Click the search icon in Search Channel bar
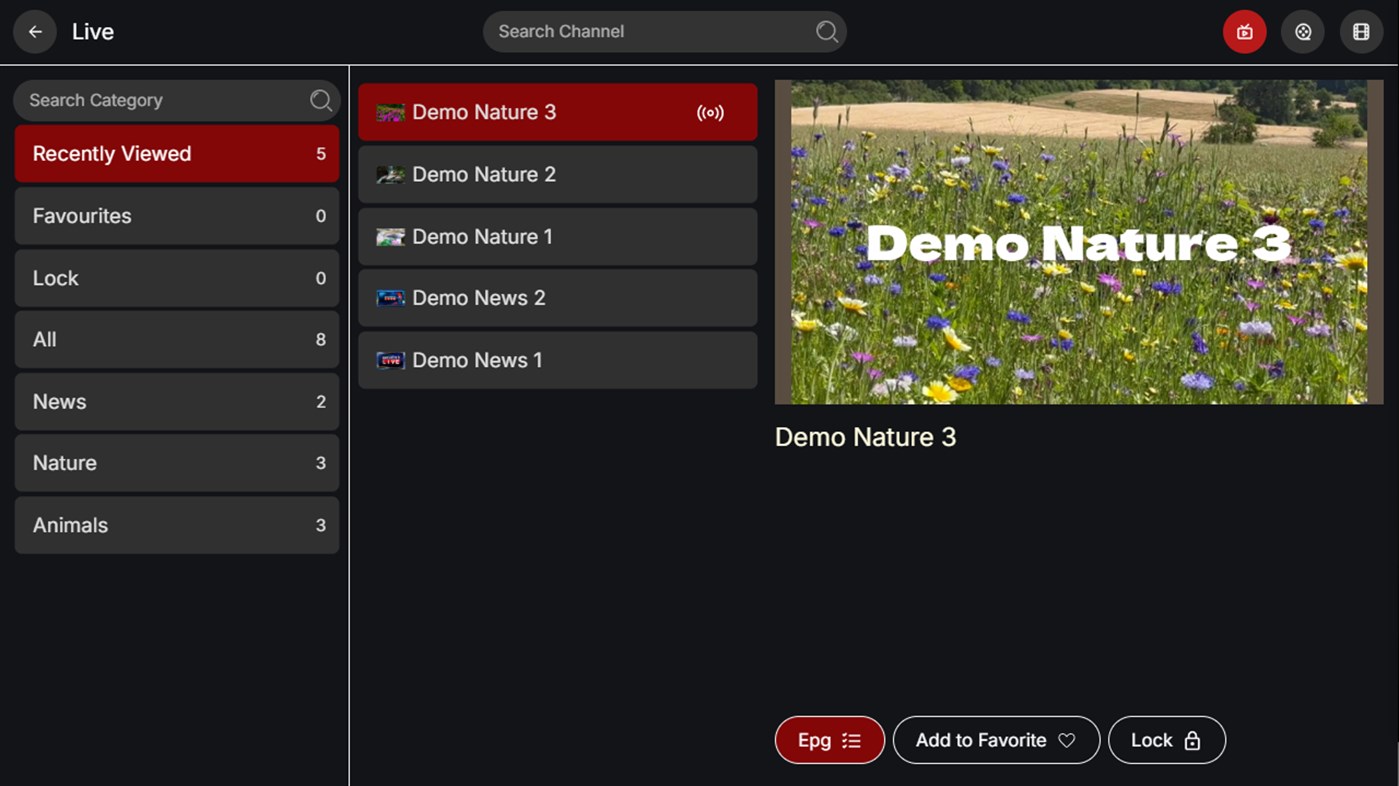The height and width of the screenshot is (786, 1399). 826,31
